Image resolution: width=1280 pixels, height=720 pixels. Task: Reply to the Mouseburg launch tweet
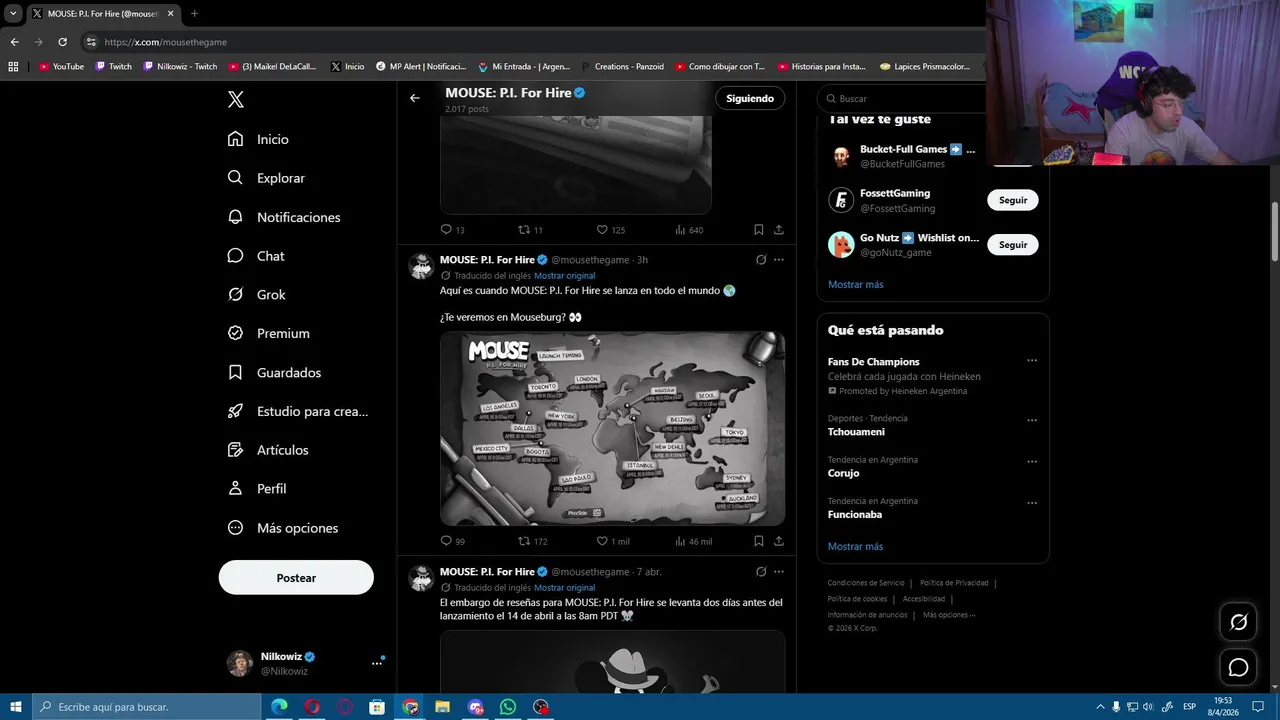[447, 541]
